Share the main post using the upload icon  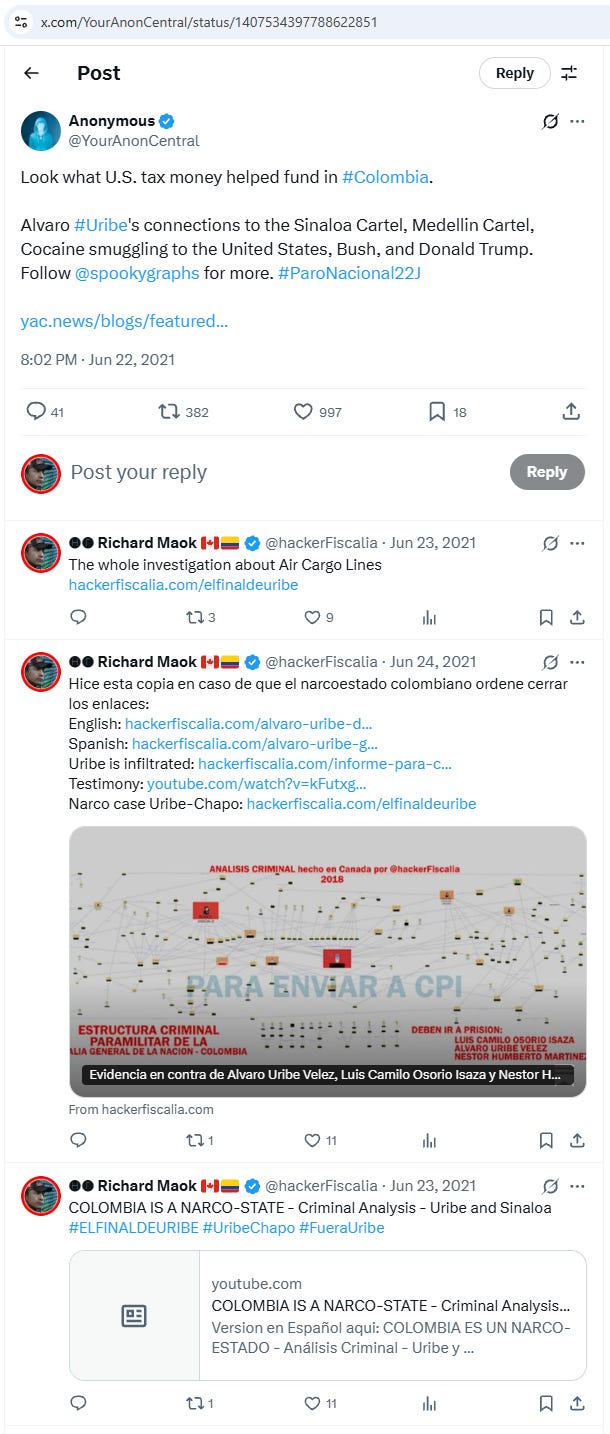[571, 411]
